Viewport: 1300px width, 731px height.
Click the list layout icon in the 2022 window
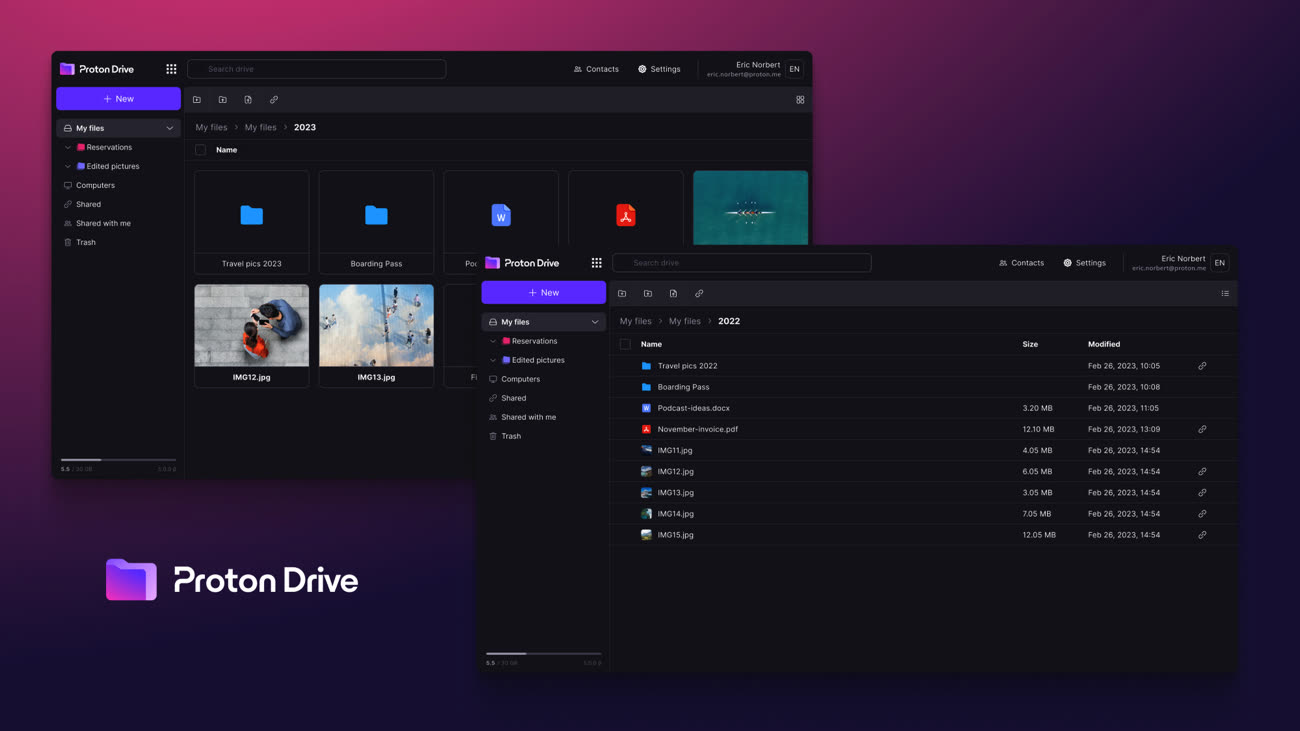(1225, 294)
